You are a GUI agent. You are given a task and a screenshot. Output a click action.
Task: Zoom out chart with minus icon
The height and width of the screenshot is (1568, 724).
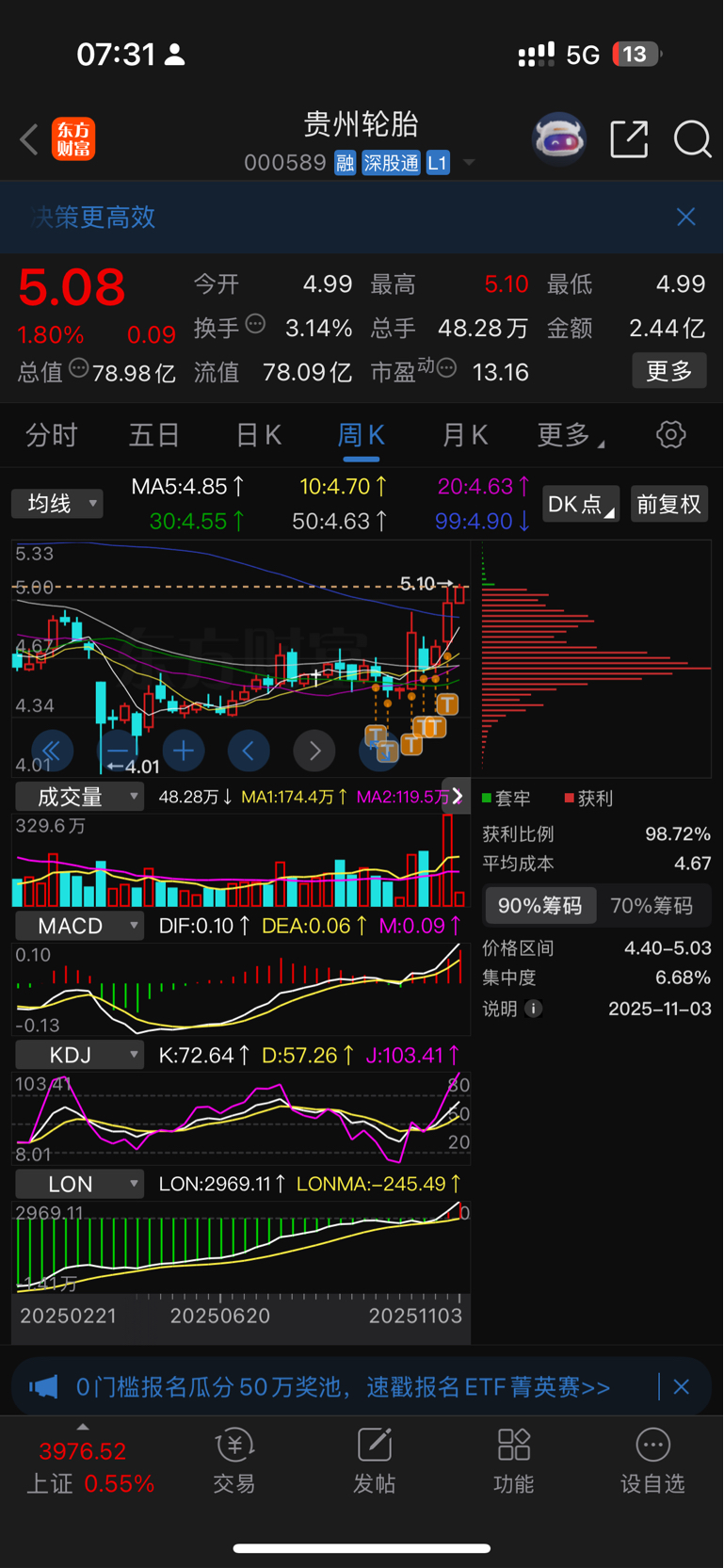tap(118, 751)
